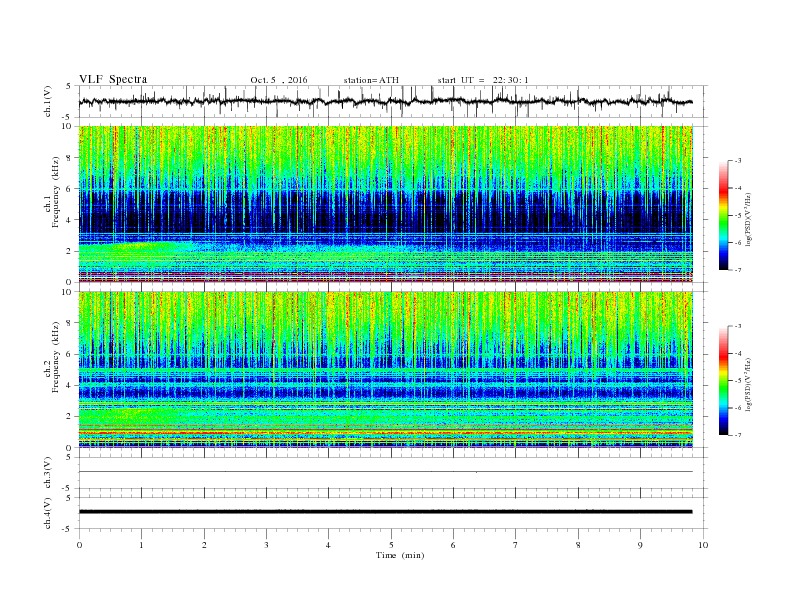Click the time axis tick label "4"
Viewport: 792px width, 612px height.
click(x=328, y=545)
